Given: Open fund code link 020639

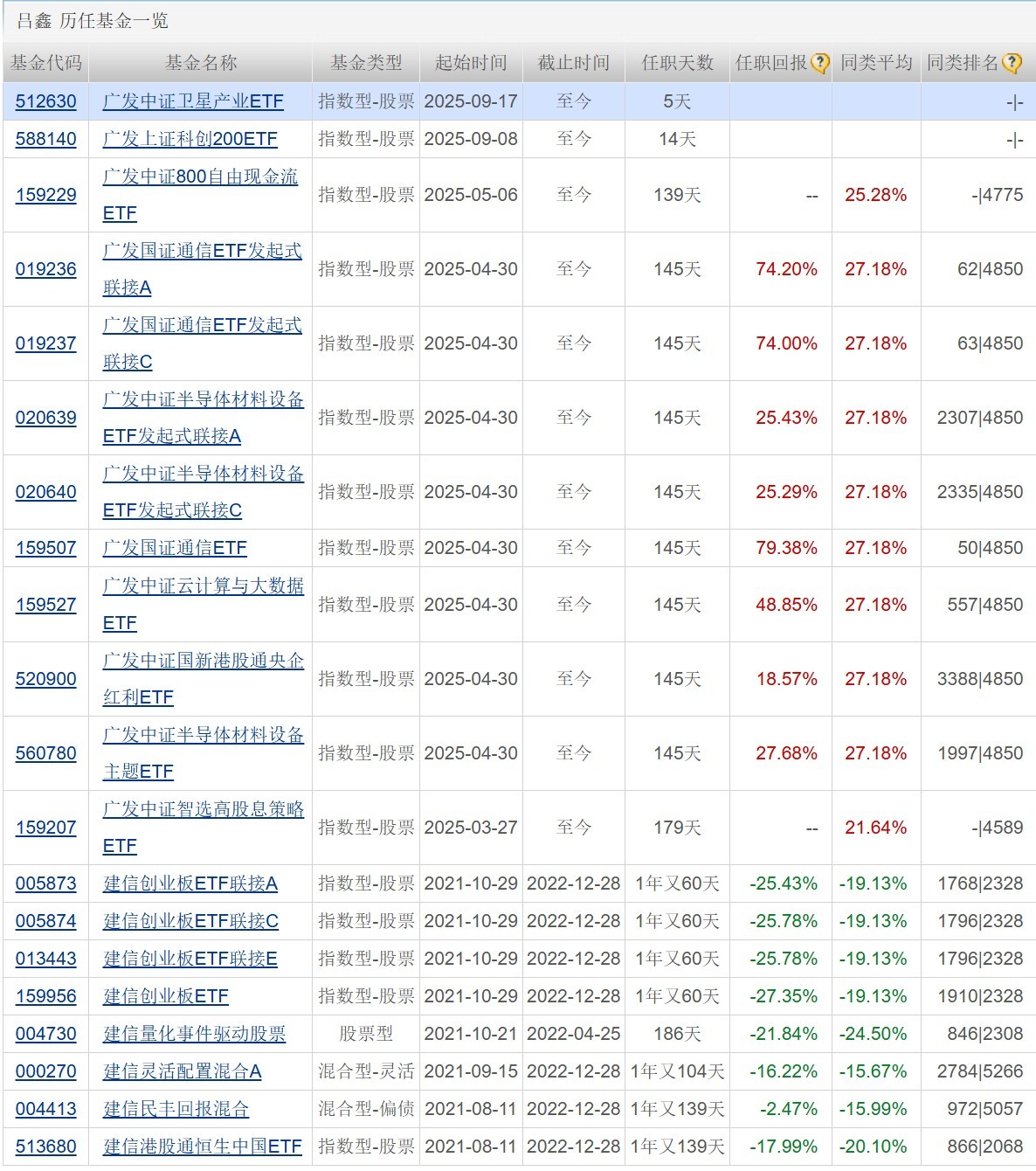Looking at the screenshot, I should coord(46,418).
